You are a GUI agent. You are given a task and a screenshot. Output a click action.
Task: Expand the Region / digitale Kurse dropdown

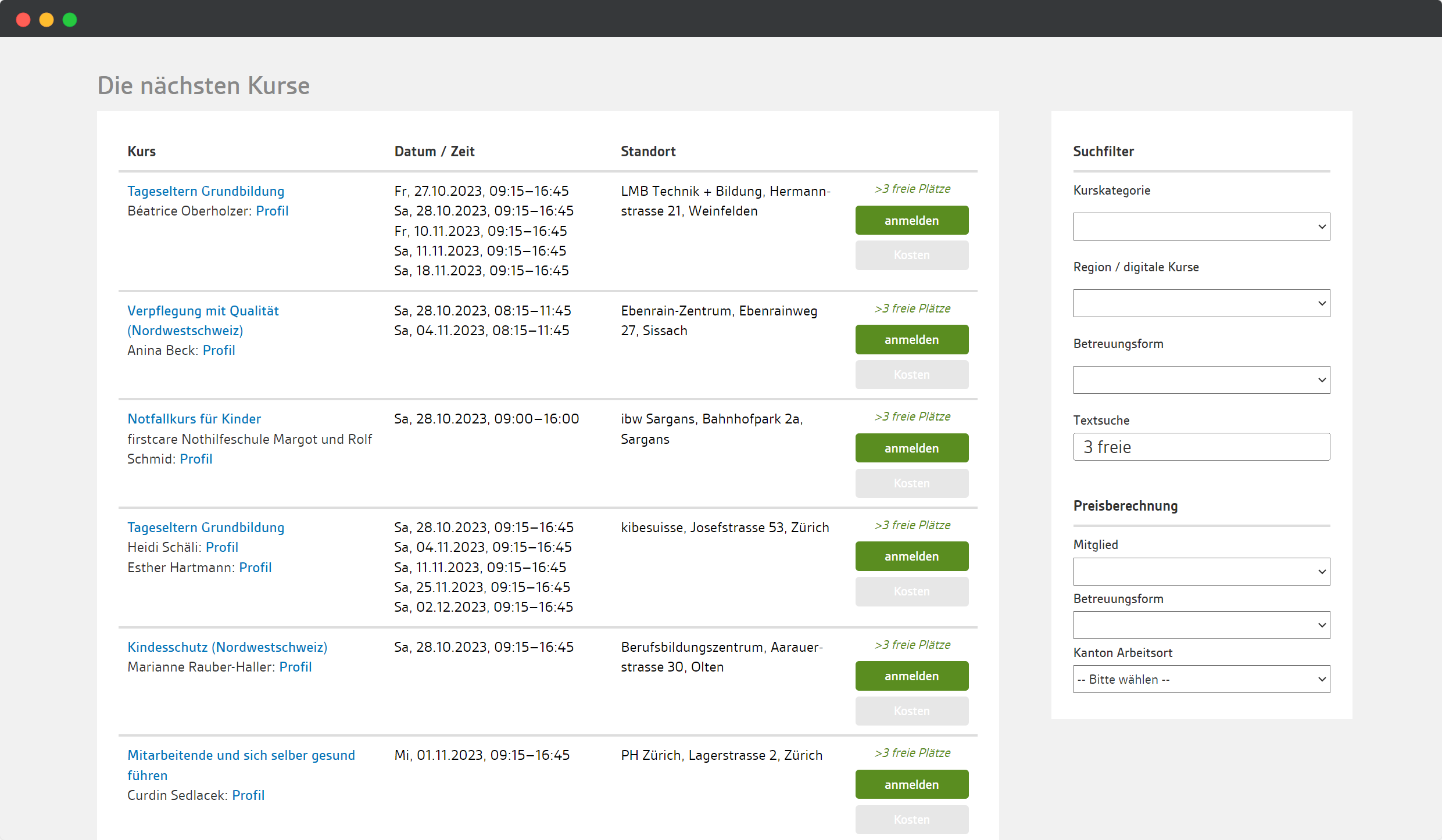tap(1201, 303)
